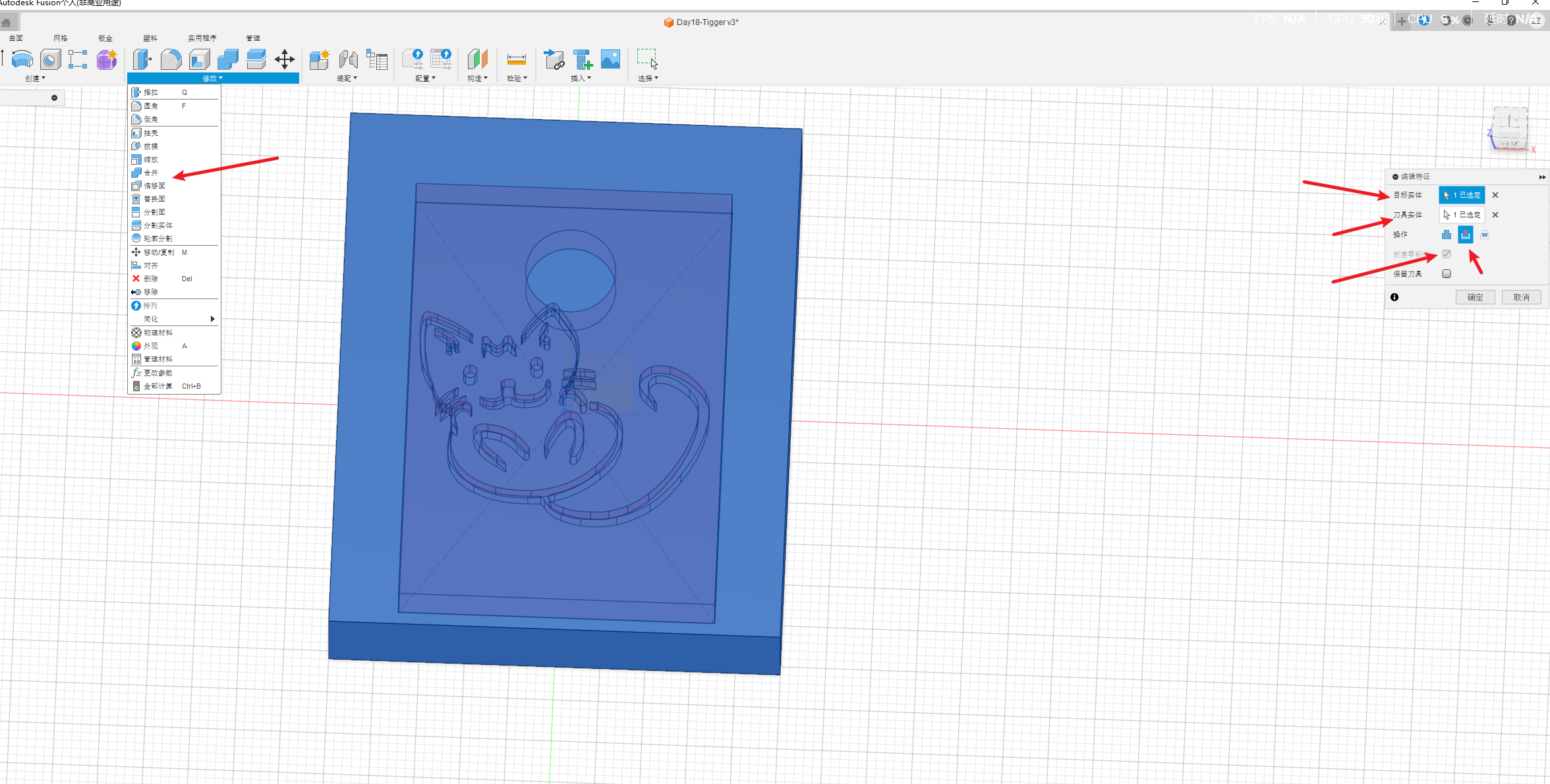Choose the Intersect operation icon in dialog
This screenshot has height=784, width=1550.
(1485, 235)
